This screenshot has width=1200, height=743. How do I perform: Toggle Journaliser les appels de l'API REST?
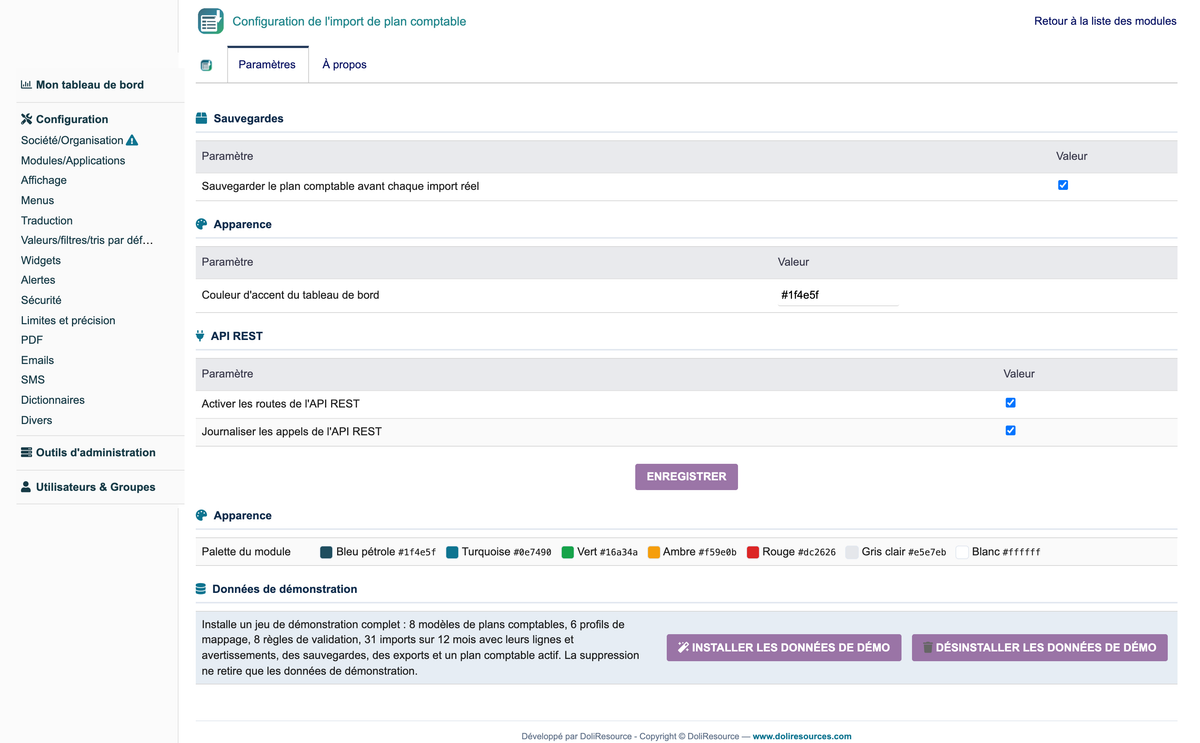1010,431
